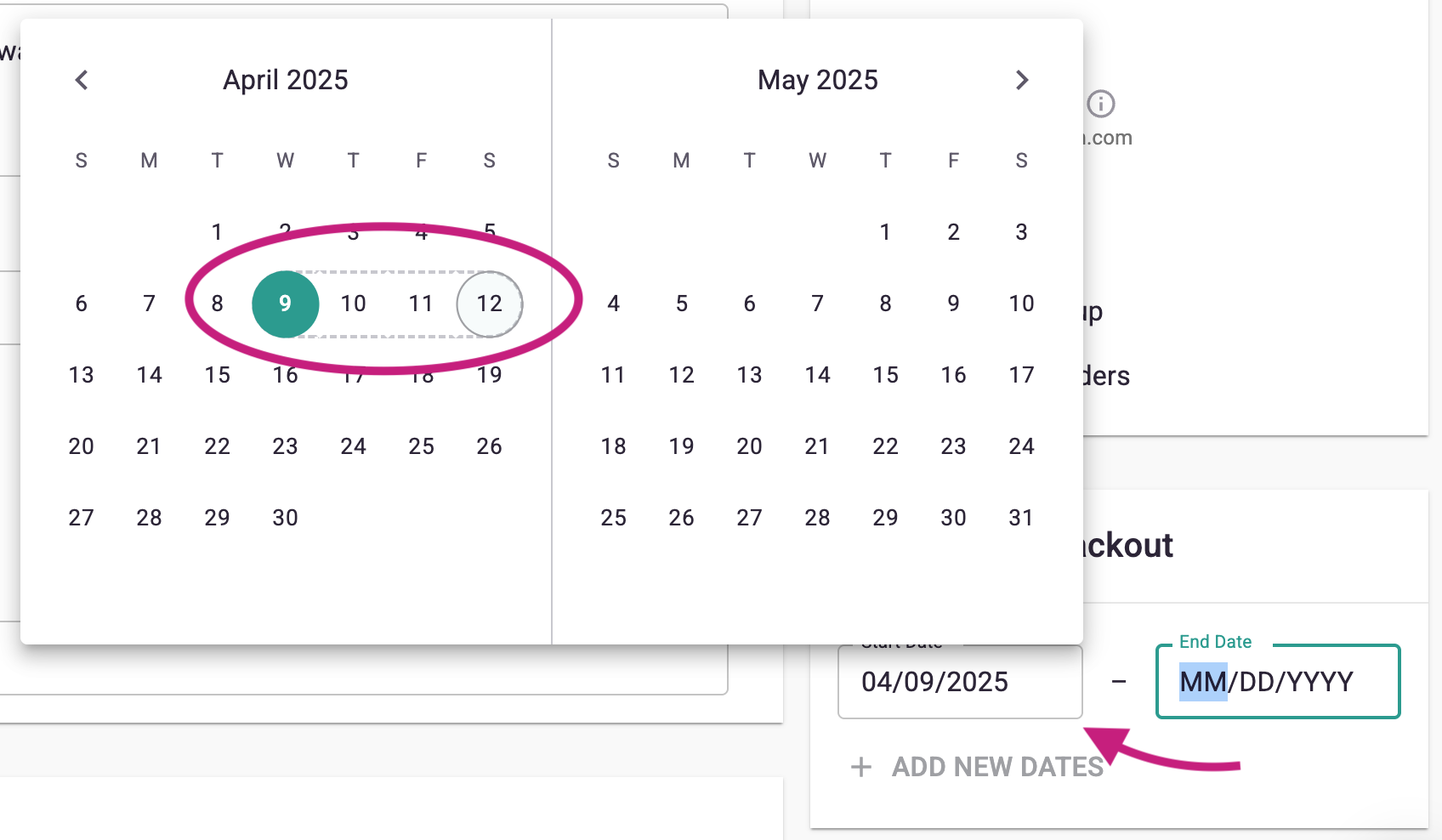This screenshot has height=840, width=1442.
Task: Click the info icon near the email address
Action: point(1102,104)
